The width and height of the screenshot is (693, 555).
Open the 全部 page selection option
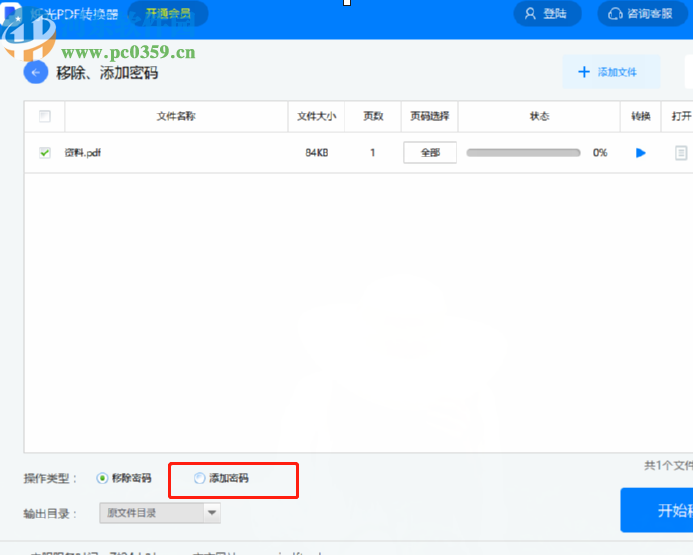pos(430,153)
